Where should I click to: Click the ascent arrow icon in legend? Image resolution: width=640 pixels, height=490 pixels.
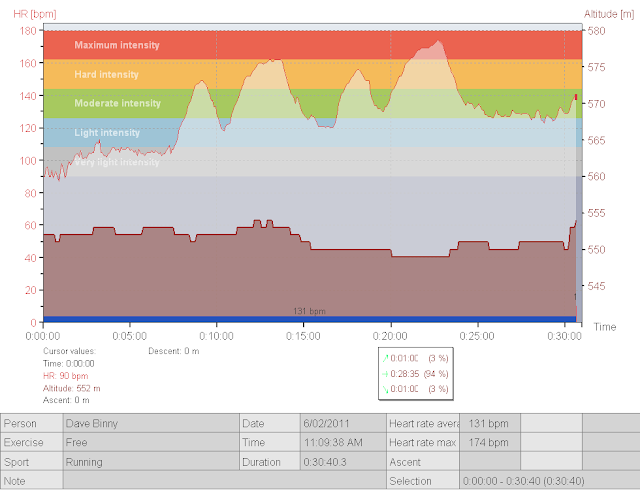[x=385, y=359]
